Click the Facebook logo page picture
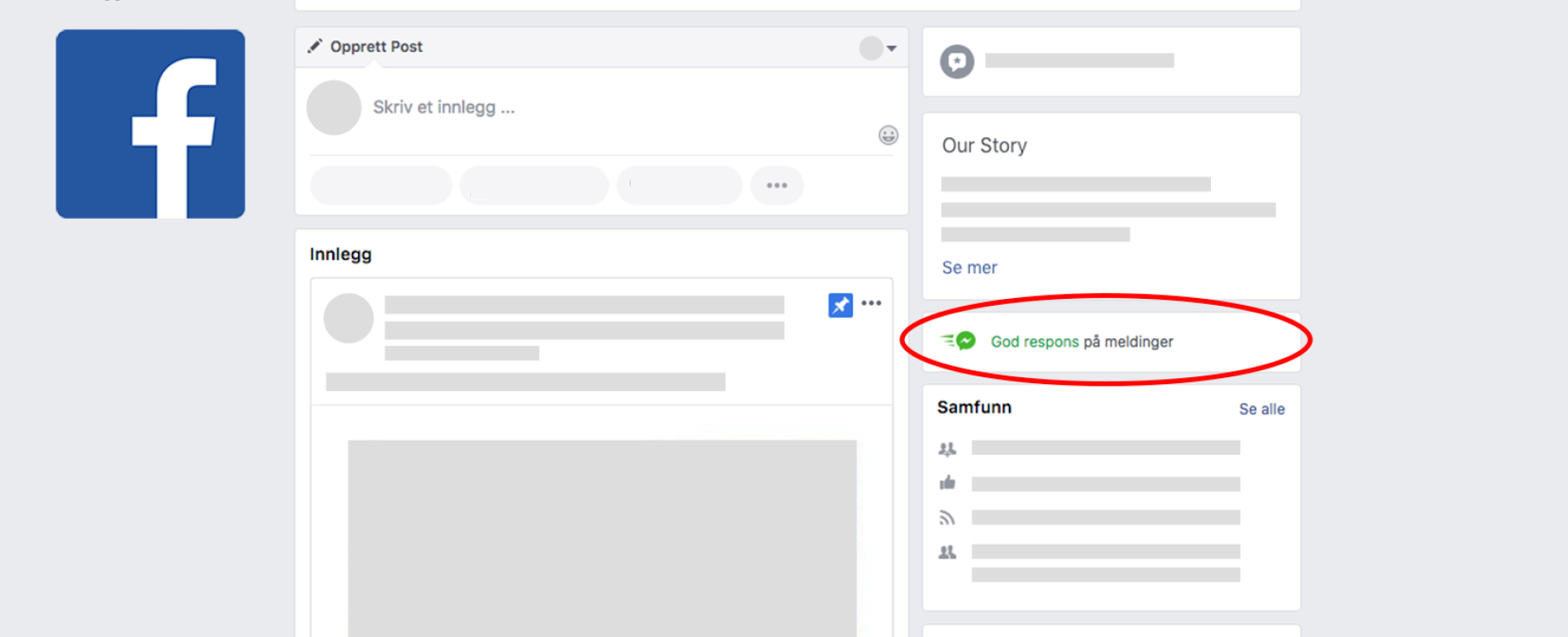This screenshot has width=1568, height=637. [x=150, y=124]
